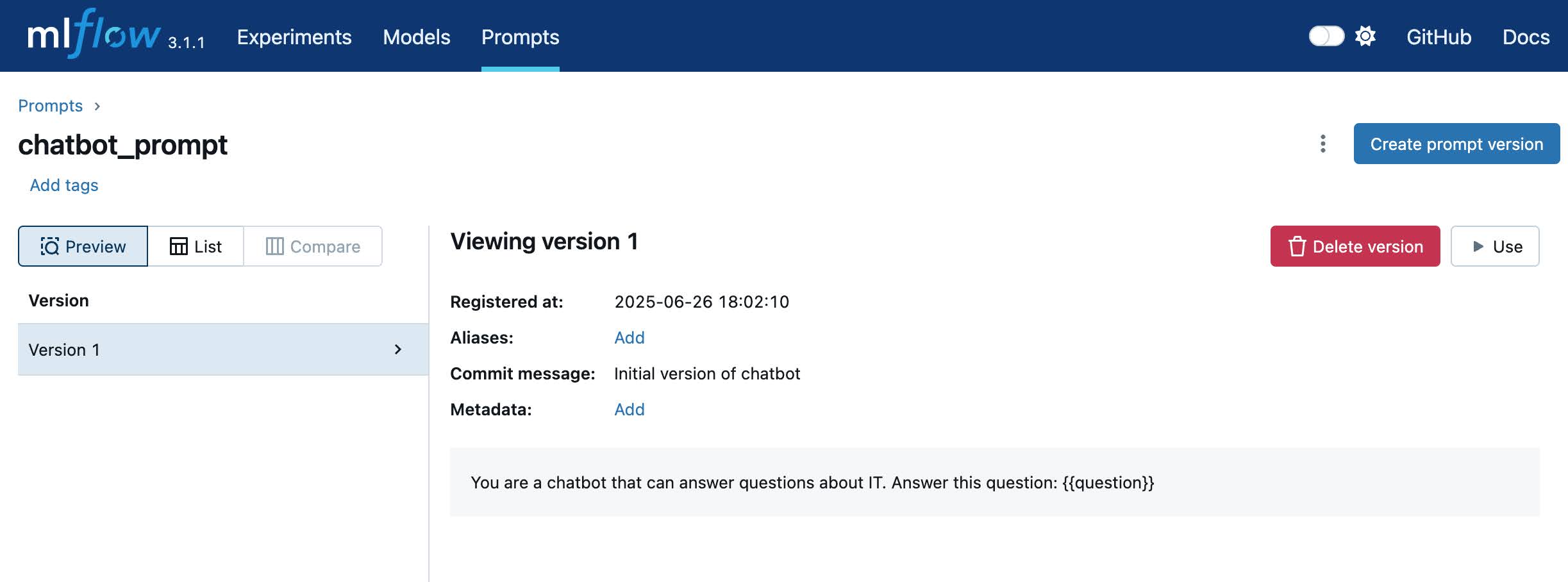
Task: Open the three-dot overflow menu
Action: click(1322, 144)
